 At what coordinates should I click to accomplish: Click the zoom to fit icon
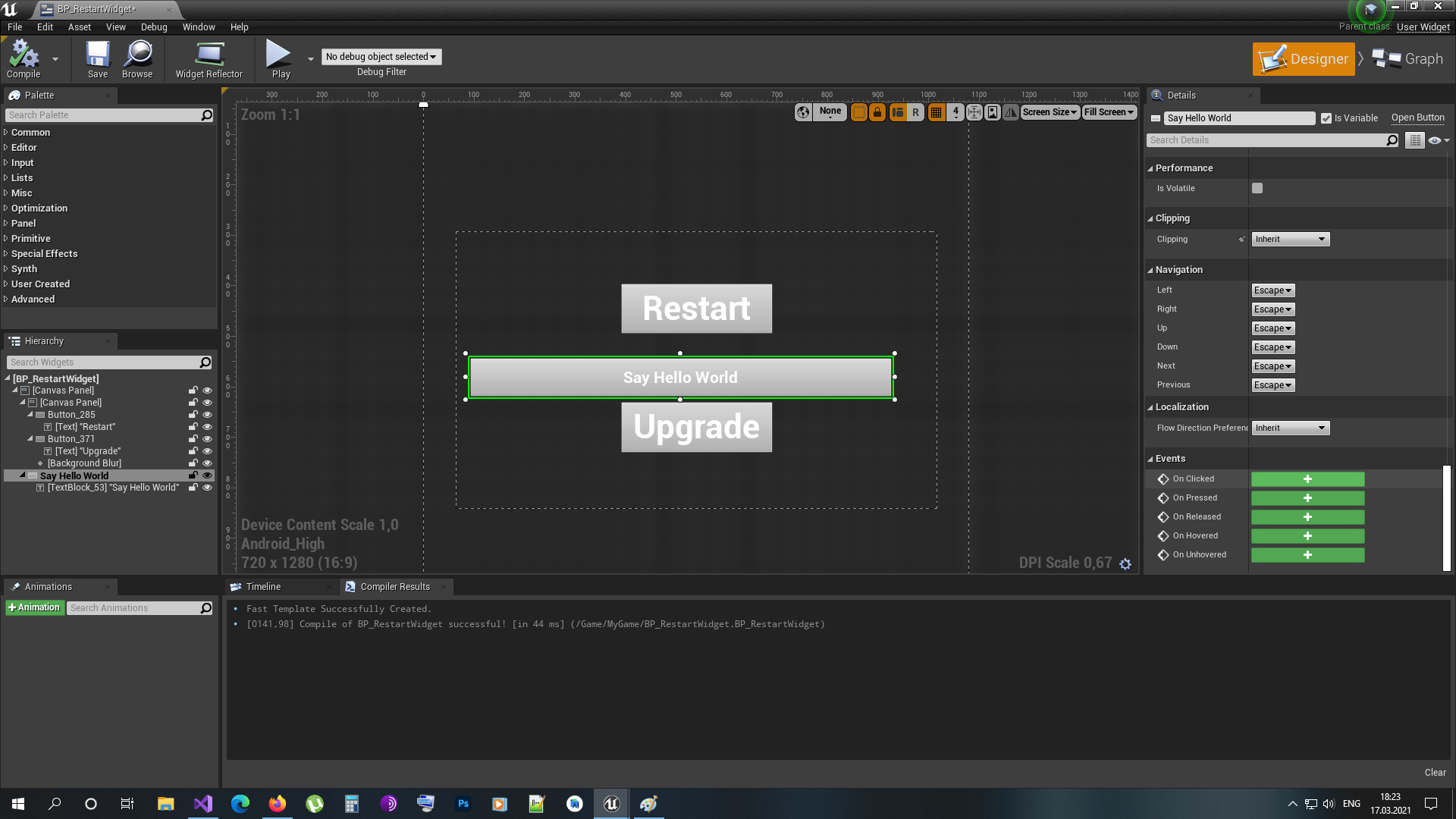pyautogui.click(x=974, y=112)
